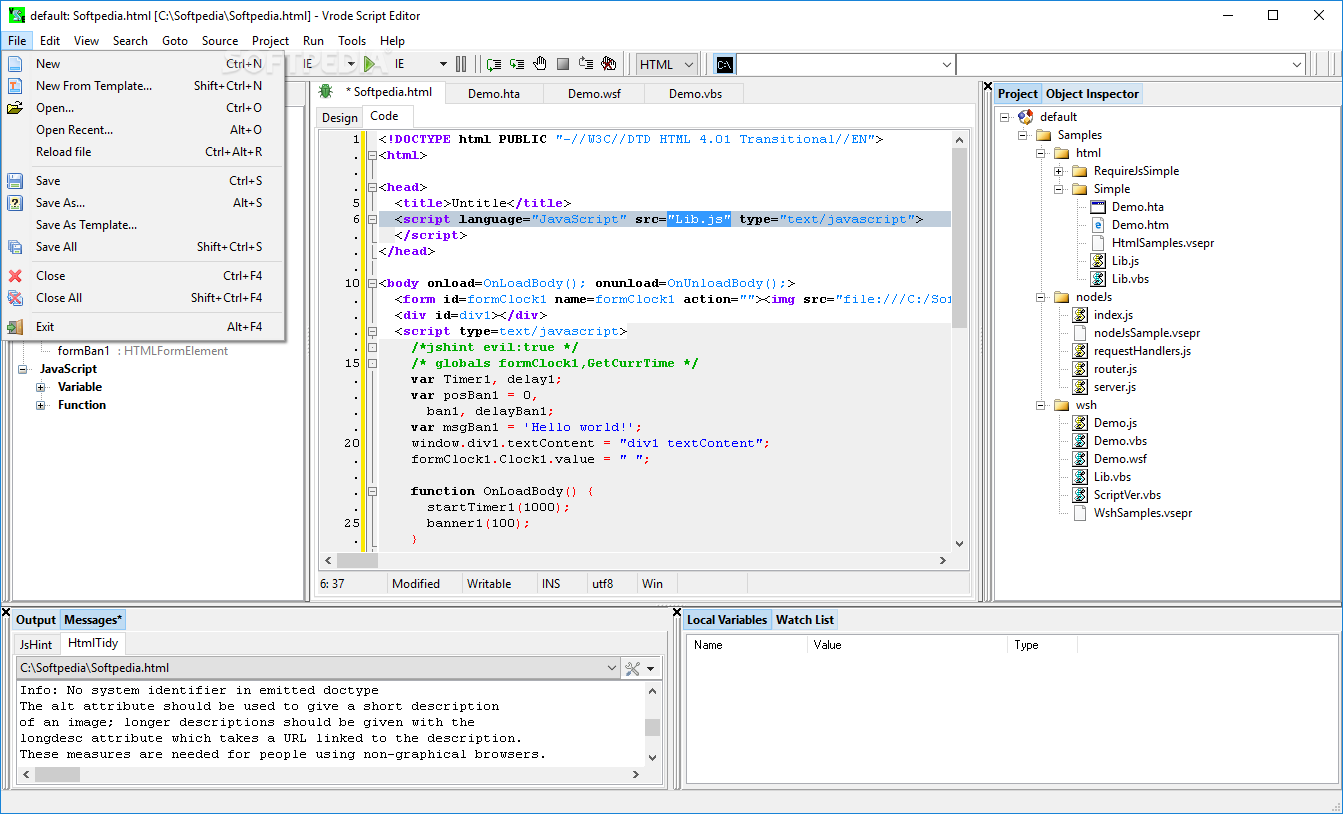
Task: Click the default project root node
Action: pos(1058,117)
